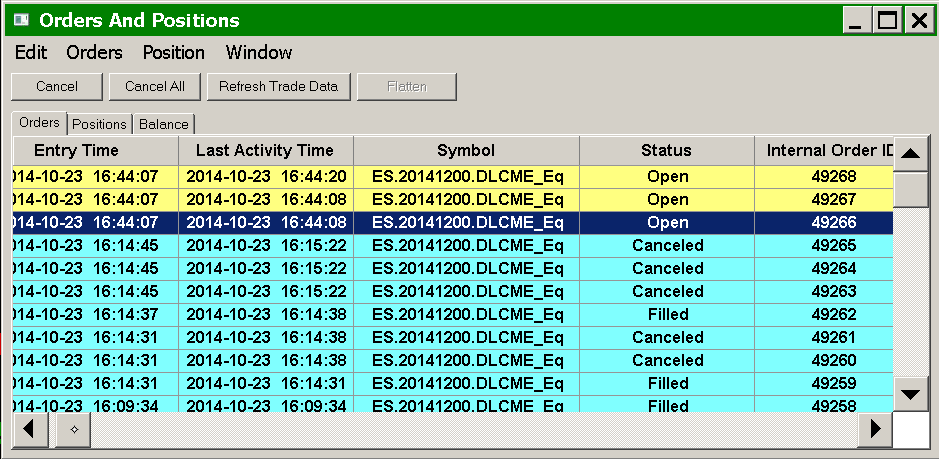Sort by Symbol column header
The height and width of the screenshot is (459, 939).
(467, 150)
